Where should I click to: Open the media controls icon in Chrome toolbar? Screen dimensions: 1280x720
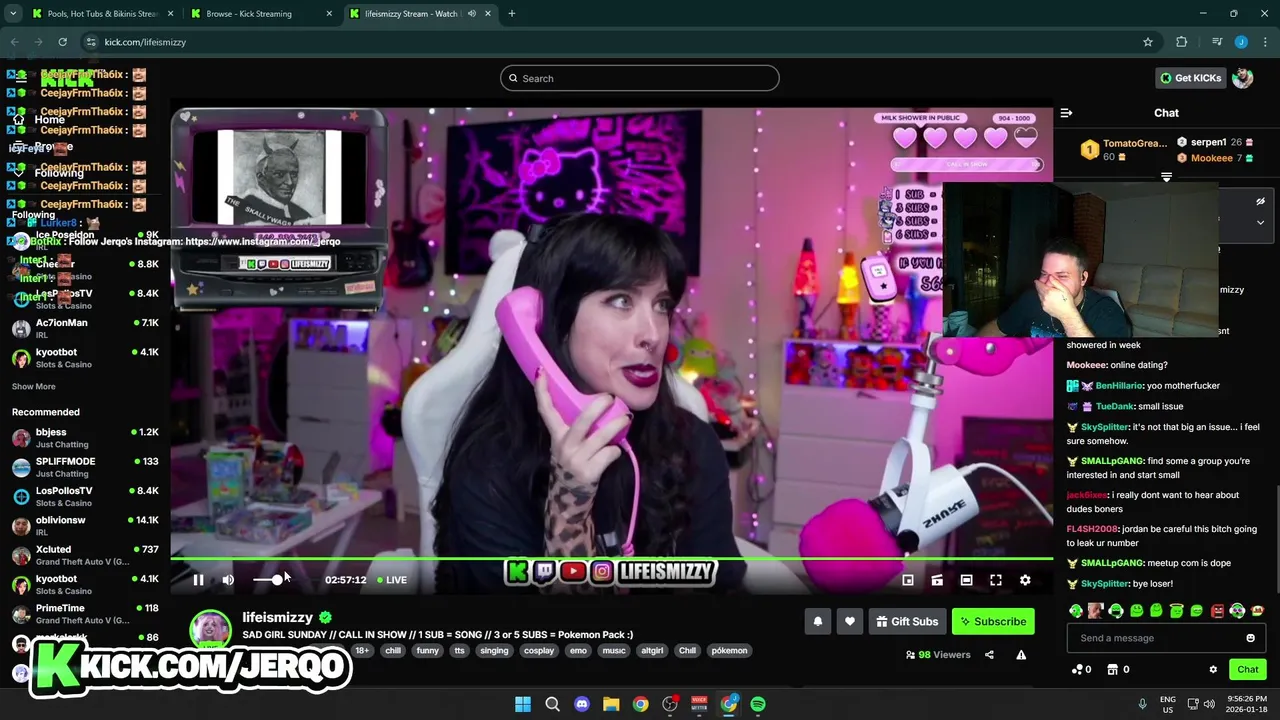click(x=1216, y=42)
